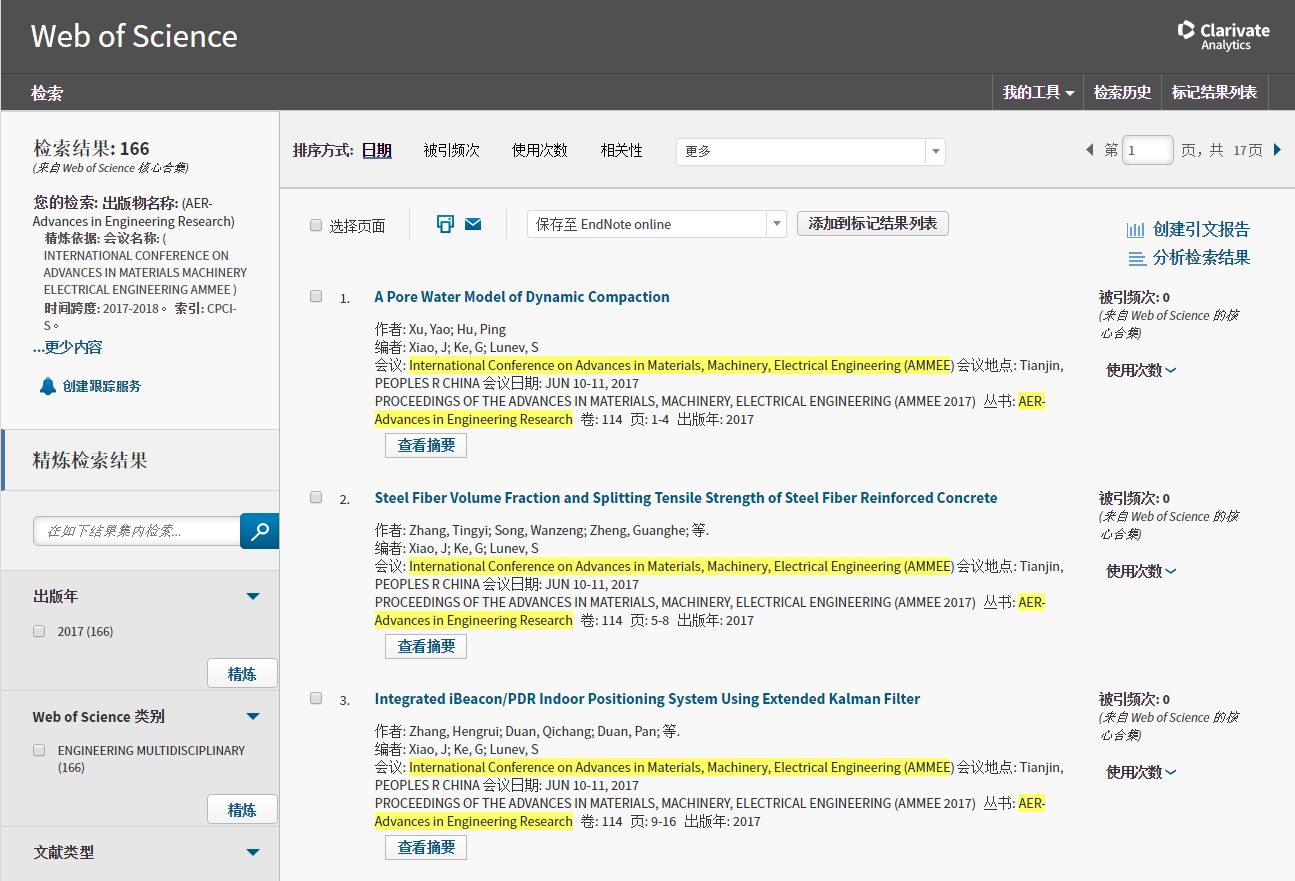Viewport: 1295px width, 881px height.
Task: Click the 精炼检索结果 heading
Action: click(90, 460)
